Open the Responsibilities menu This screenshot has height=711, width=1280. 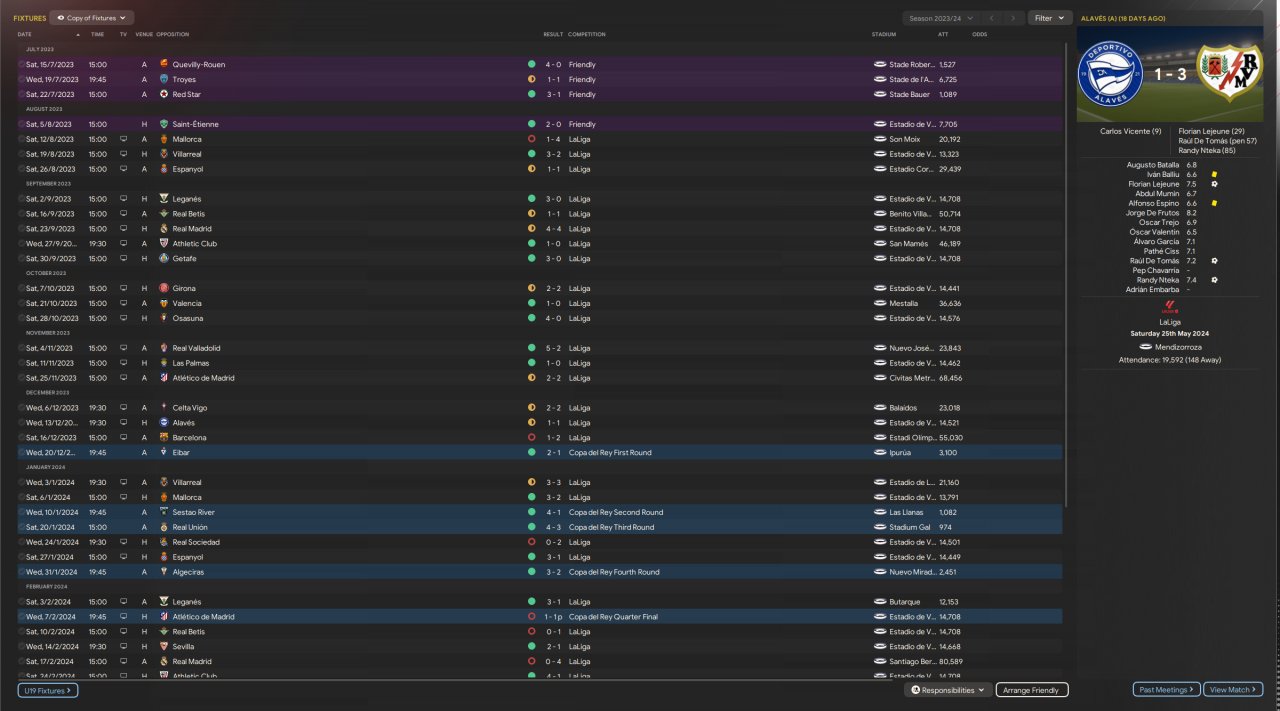click(948, 690)
